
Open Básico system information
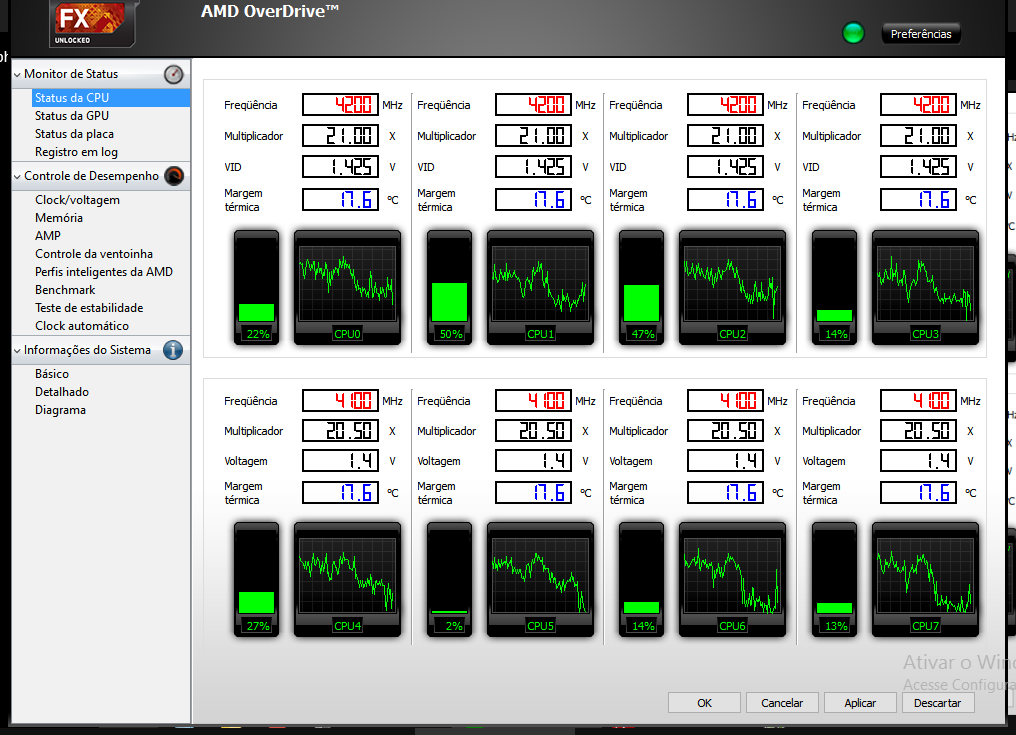(52, 374)
